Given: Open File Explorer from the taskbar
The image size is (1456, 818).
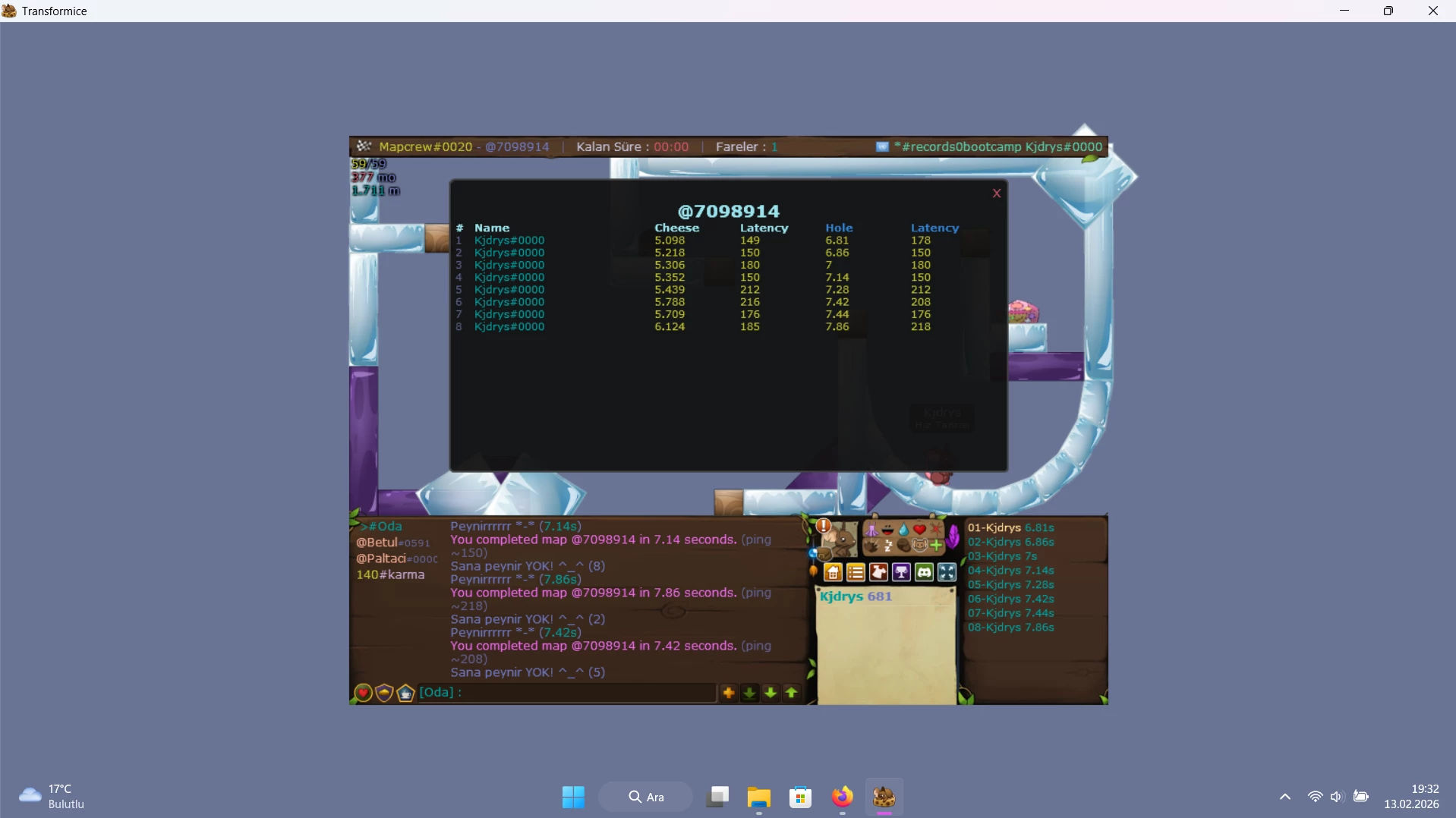Looking at the screenshot, I should (758, 797).
